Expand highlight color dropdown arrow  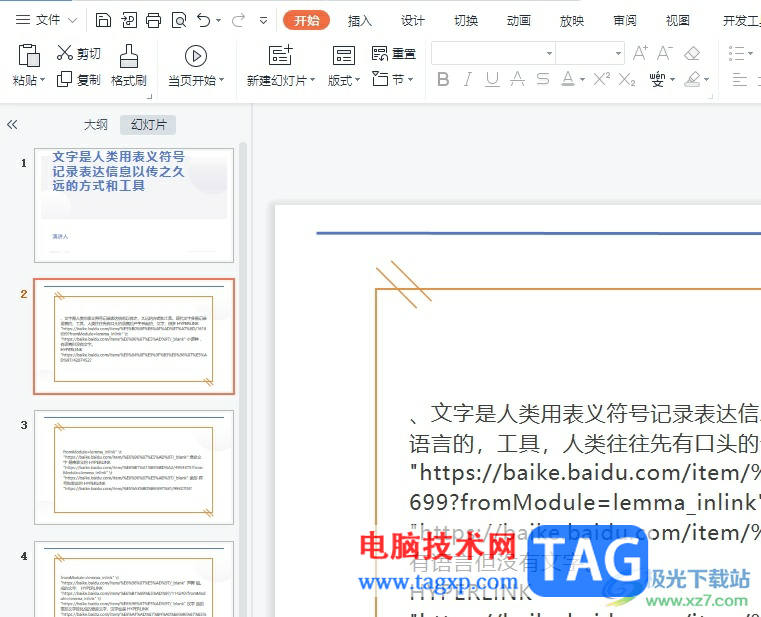tap(706, 80)
